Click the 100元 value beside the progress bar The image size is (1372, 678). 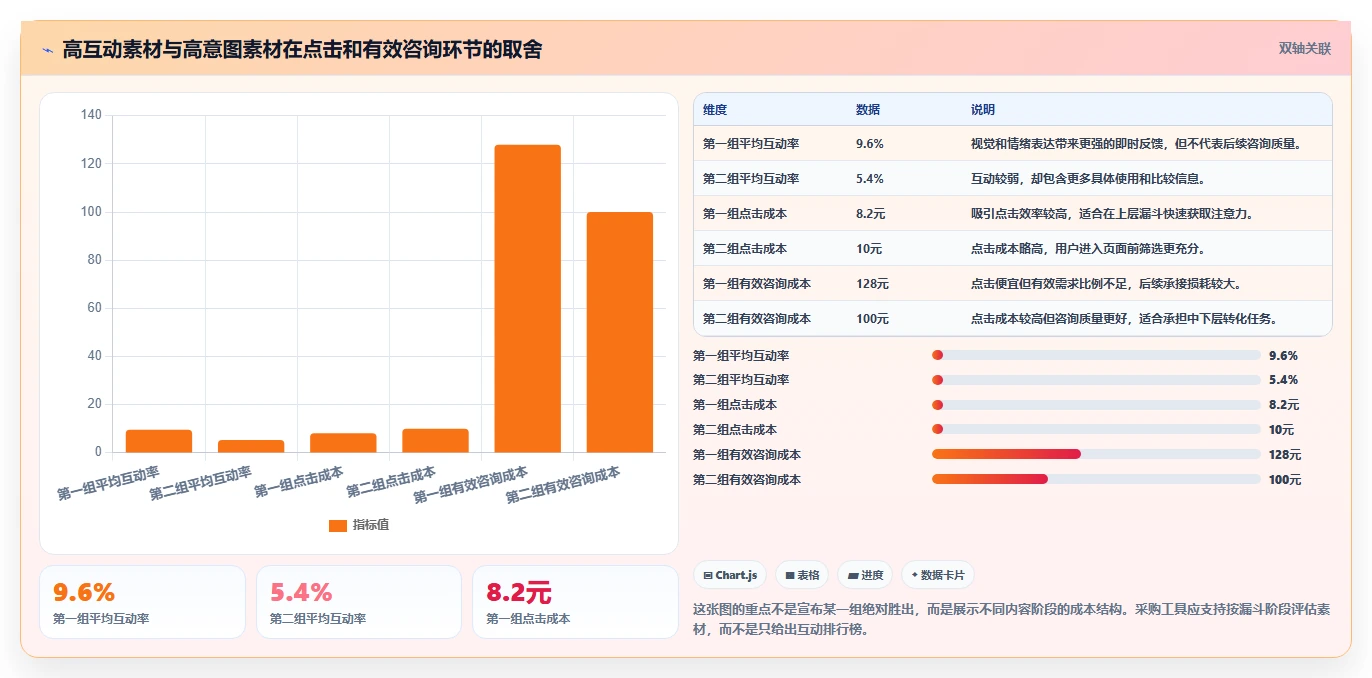(1285, 480)
